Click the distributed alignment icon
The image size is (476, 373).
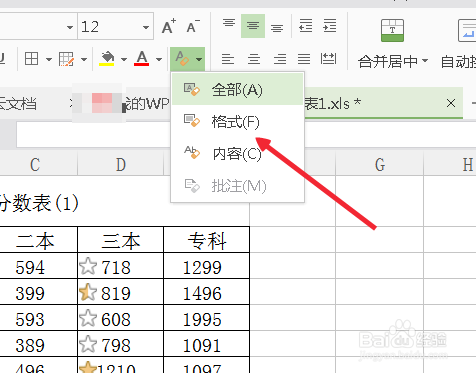pos(328,59)
